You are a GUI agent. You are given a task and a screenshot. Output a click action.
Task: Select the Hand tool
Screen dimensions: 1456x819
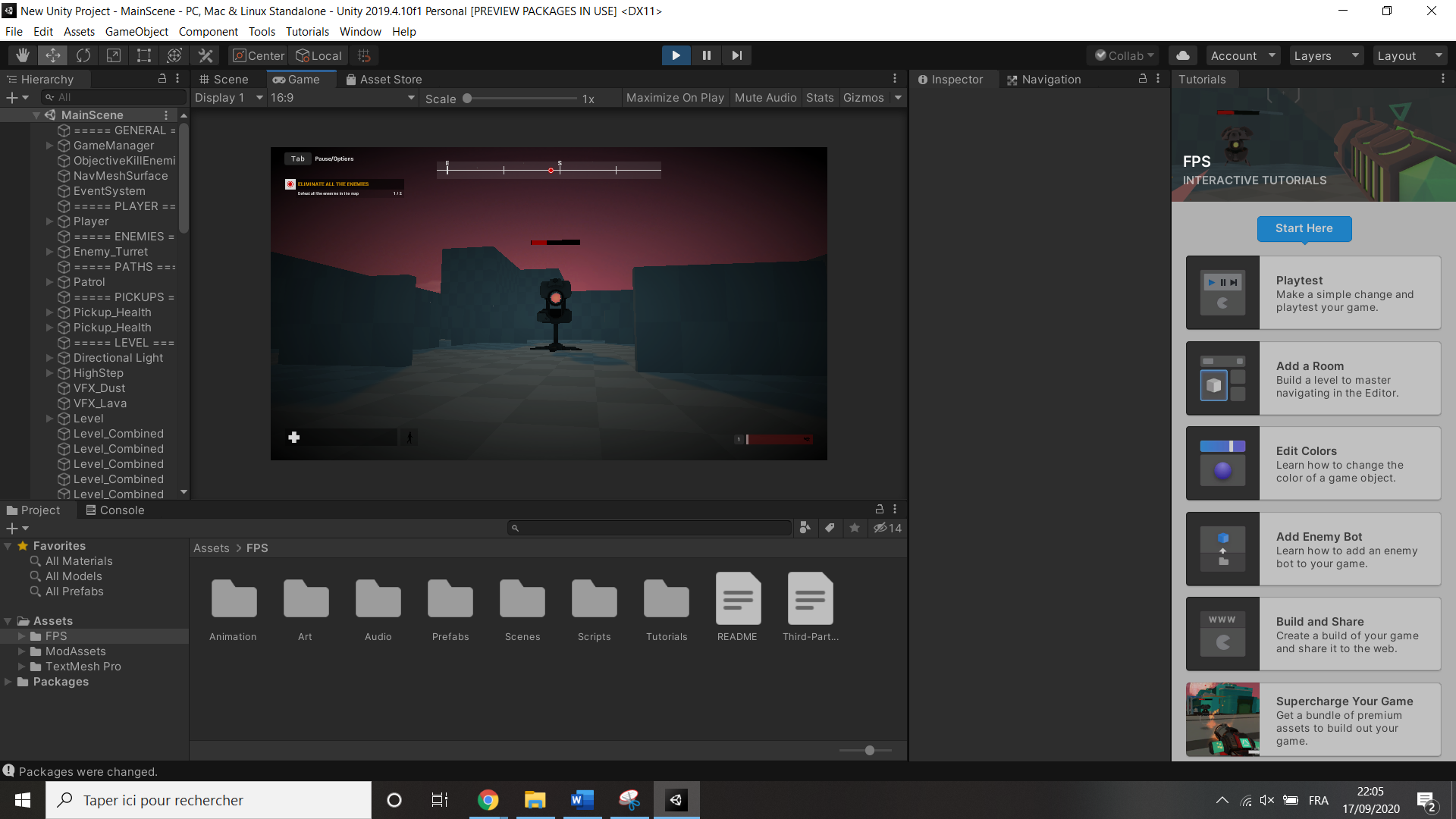point(23,55)
